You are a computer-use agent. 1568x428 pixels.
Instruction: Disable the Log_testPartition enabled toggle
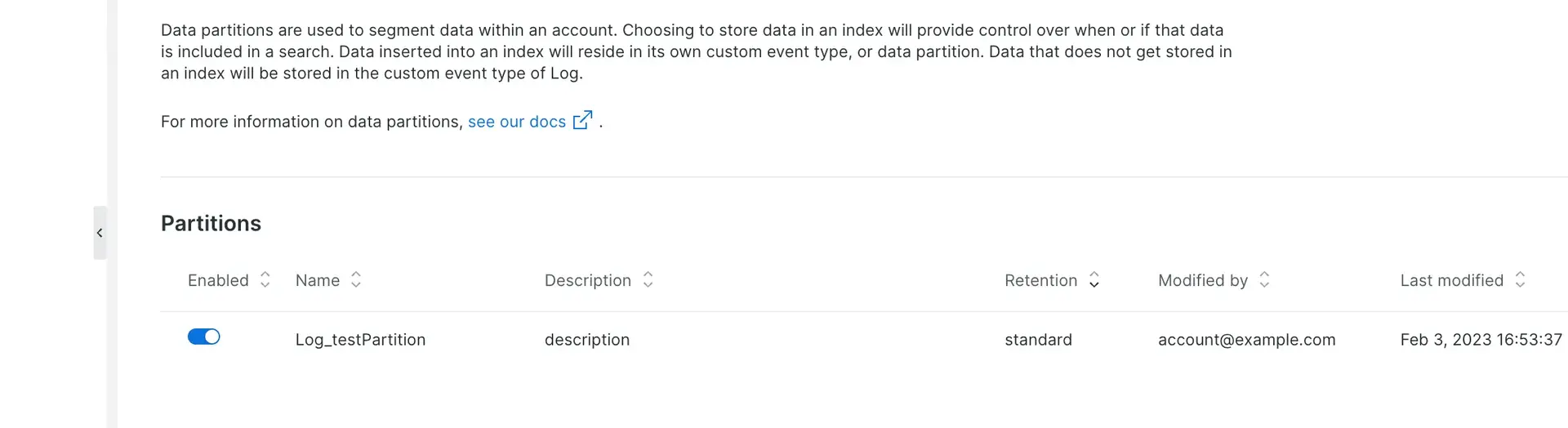(204, 337)
